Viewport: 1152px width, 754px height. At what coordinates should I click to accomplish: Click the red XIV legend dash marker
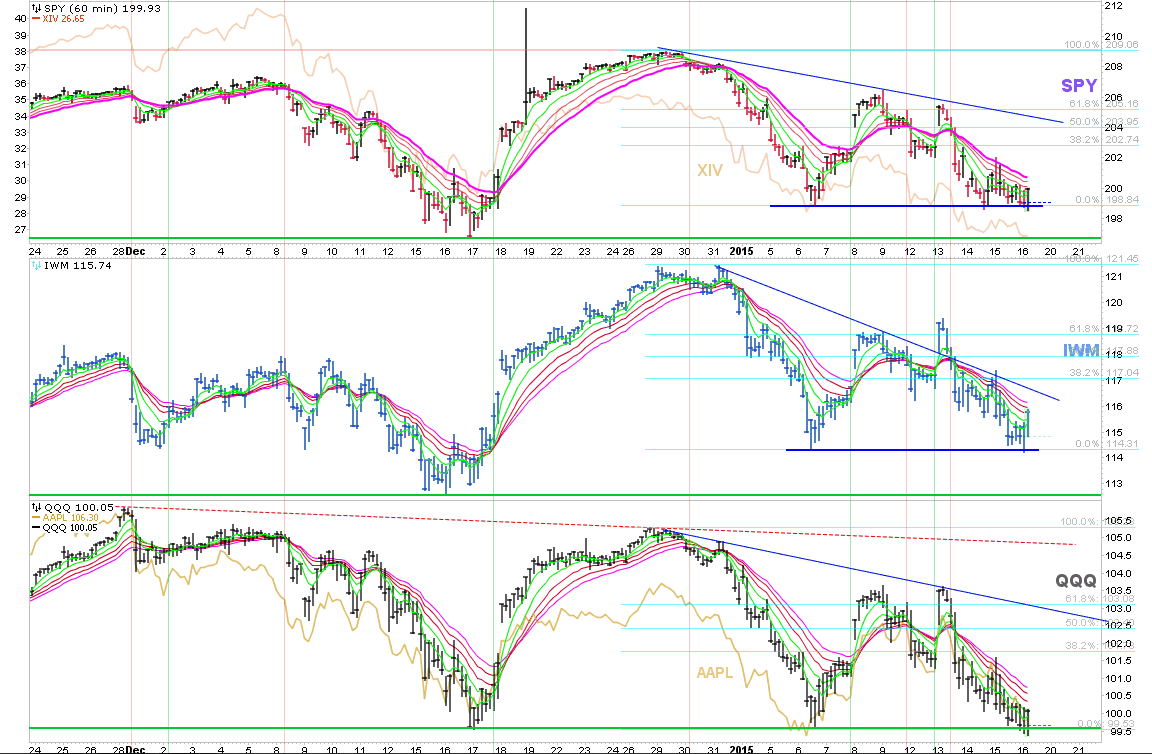[37, 18]
